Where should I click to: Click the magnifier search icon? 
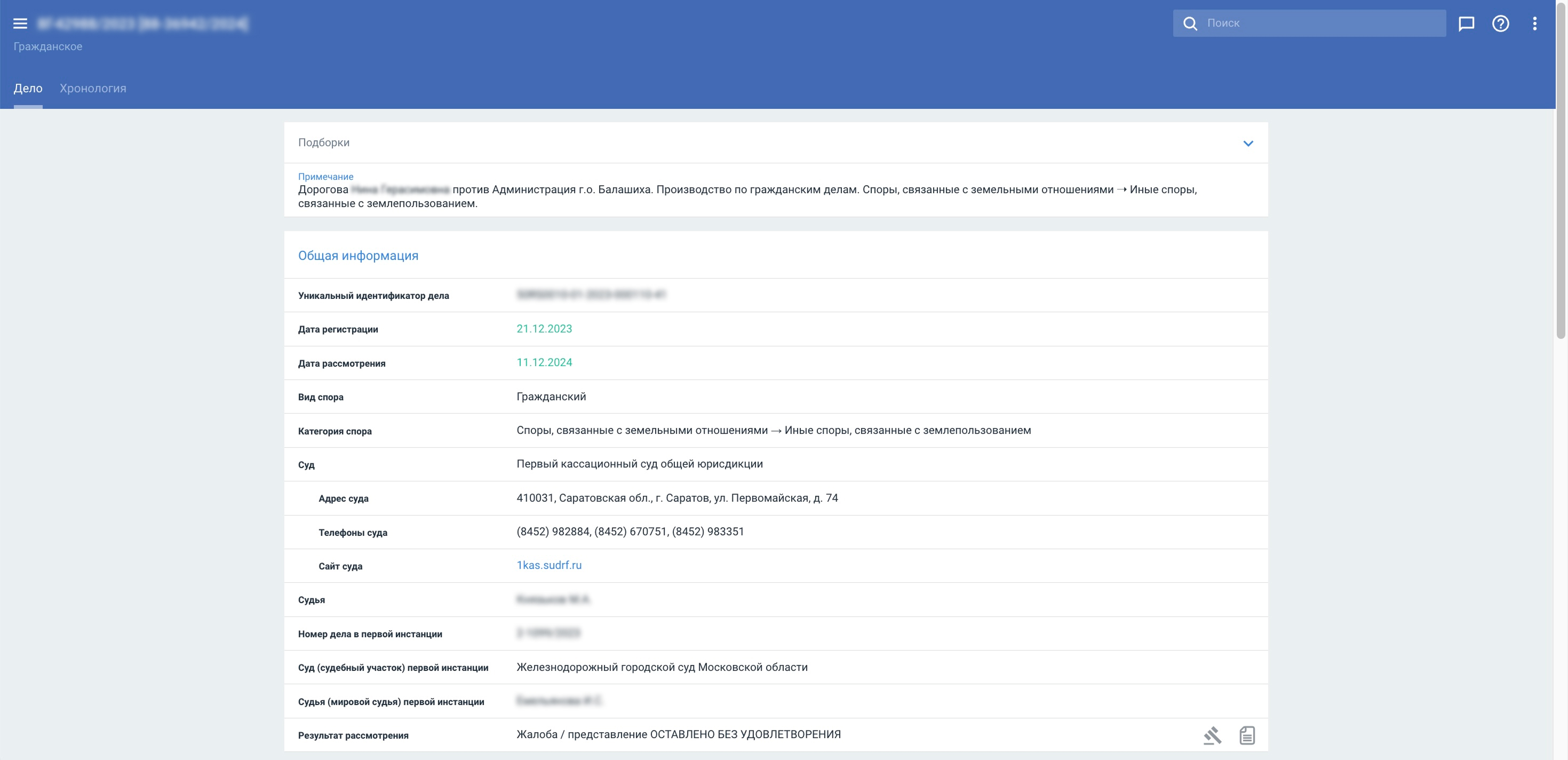(1190, 23)
